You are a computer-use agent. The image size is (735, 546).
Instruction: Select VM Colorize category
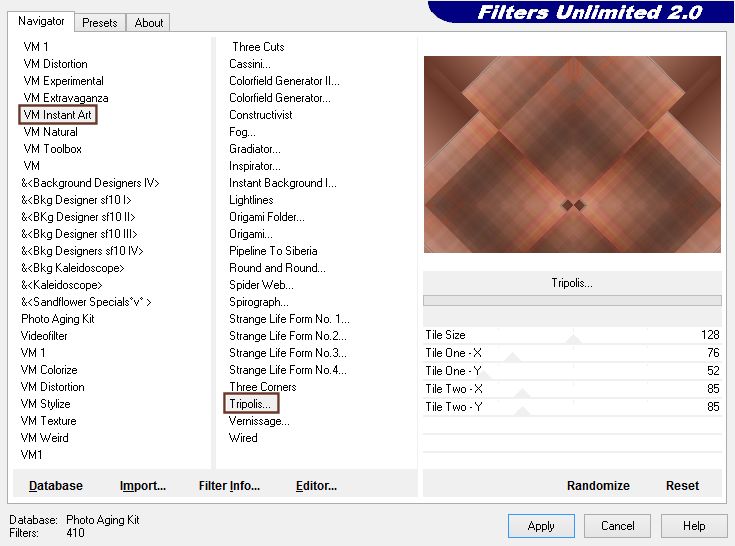coord(49,370)
